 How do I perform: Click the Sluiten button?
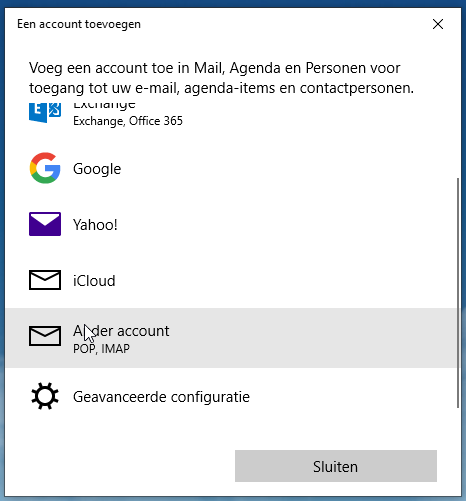(x=336, y=466)
